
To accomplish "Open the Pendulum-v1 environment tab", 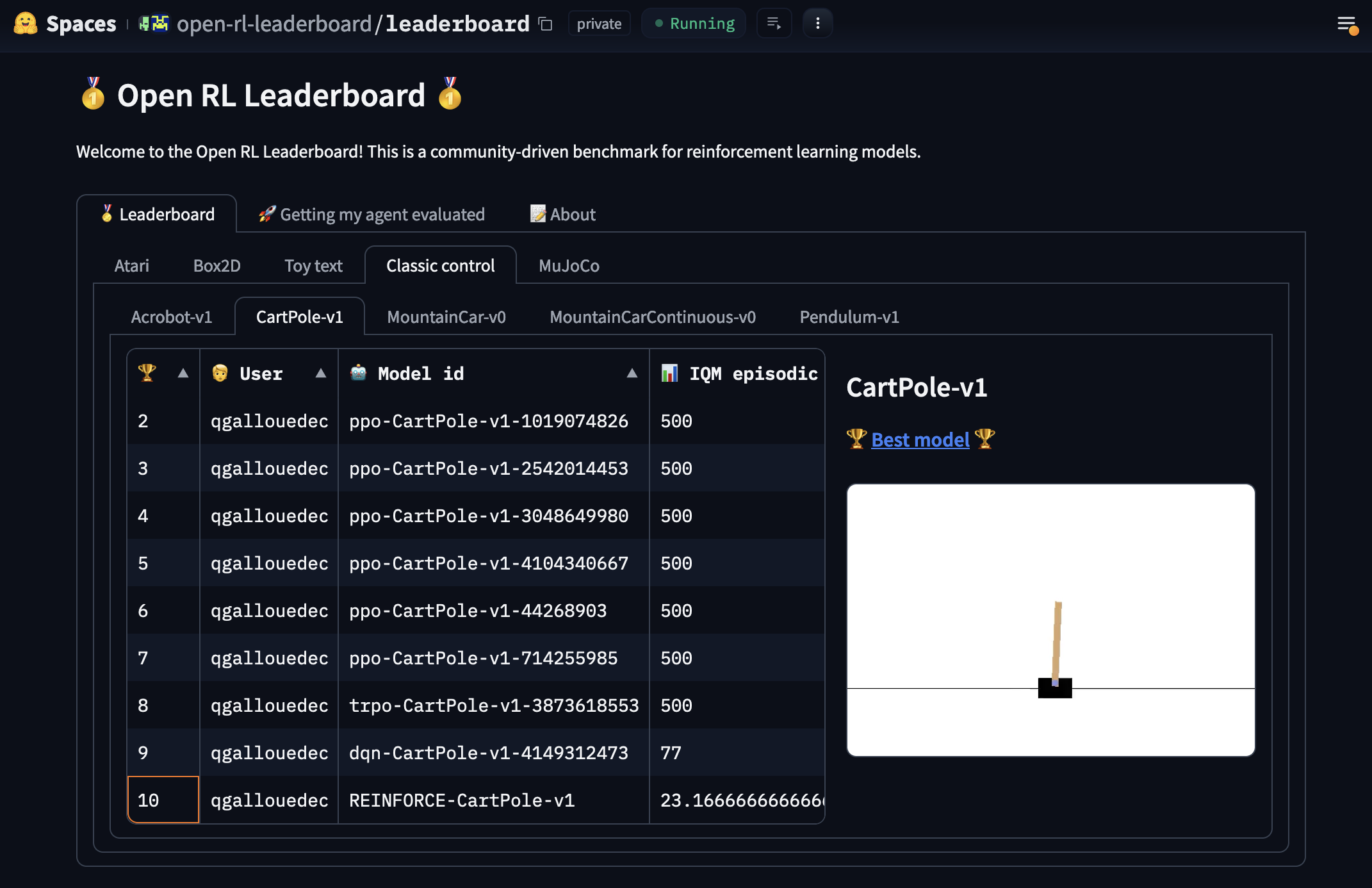I will [x=849, y=317].
